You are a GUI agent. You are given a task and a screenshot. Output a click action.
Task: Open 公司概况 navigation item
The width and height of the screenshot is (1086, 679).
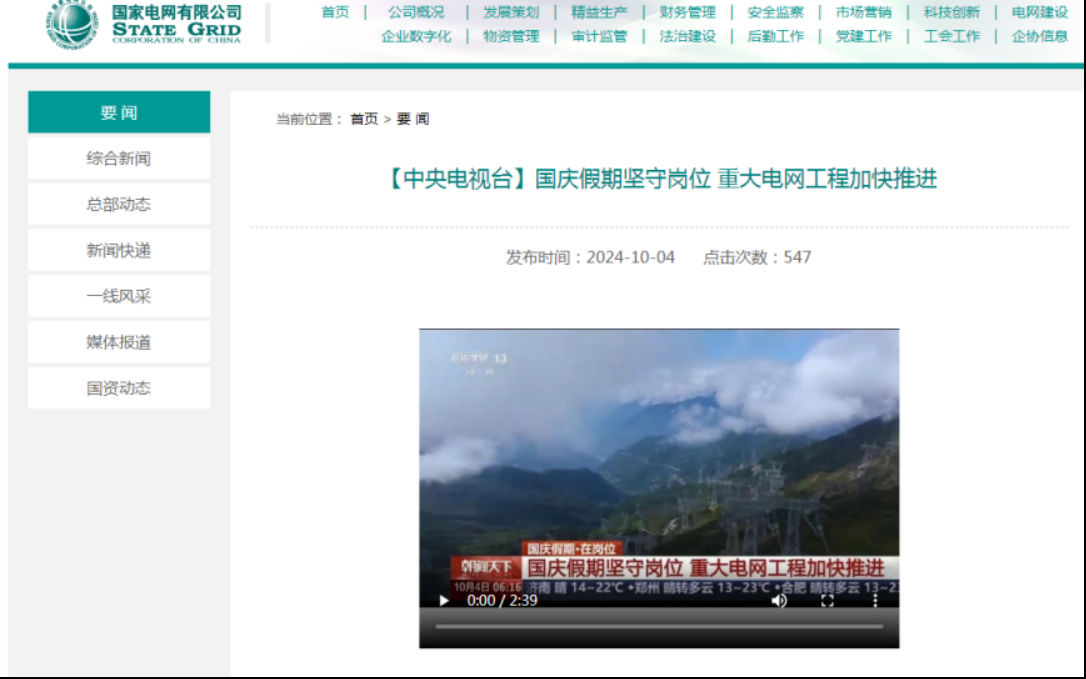(416, 12)
